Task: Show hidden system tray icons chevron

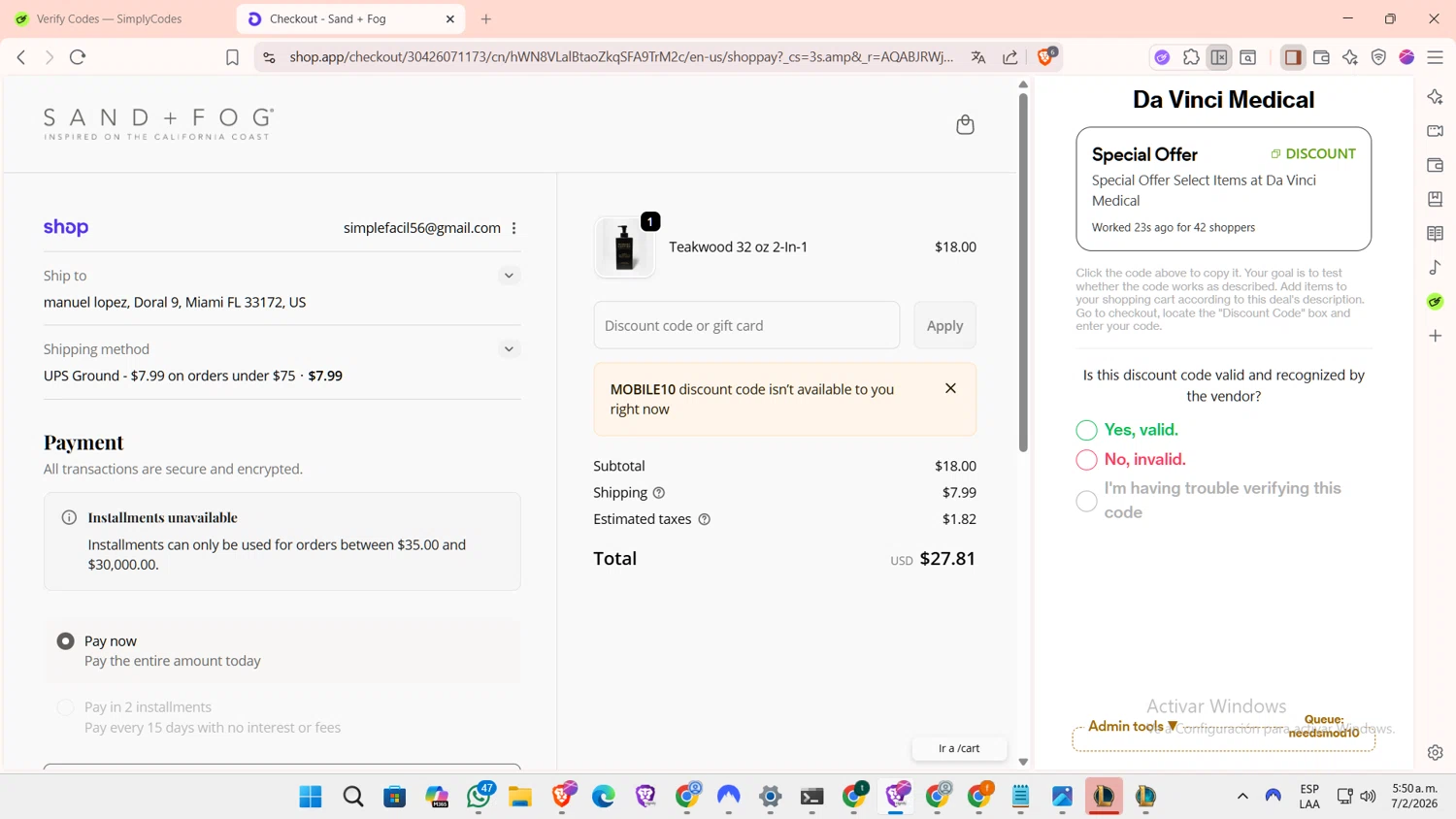Action: coord(1242,797)
